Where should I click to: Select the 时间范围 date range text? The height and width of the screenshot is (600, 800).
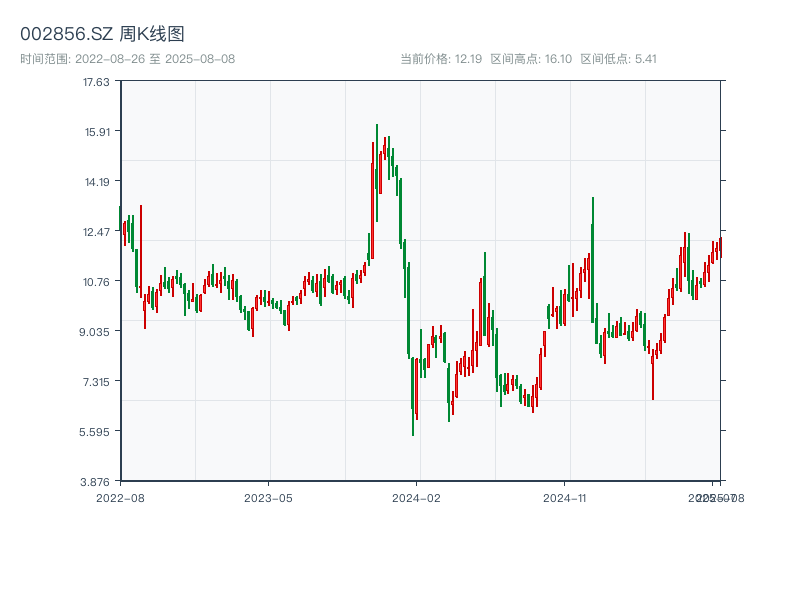point(127,59)
